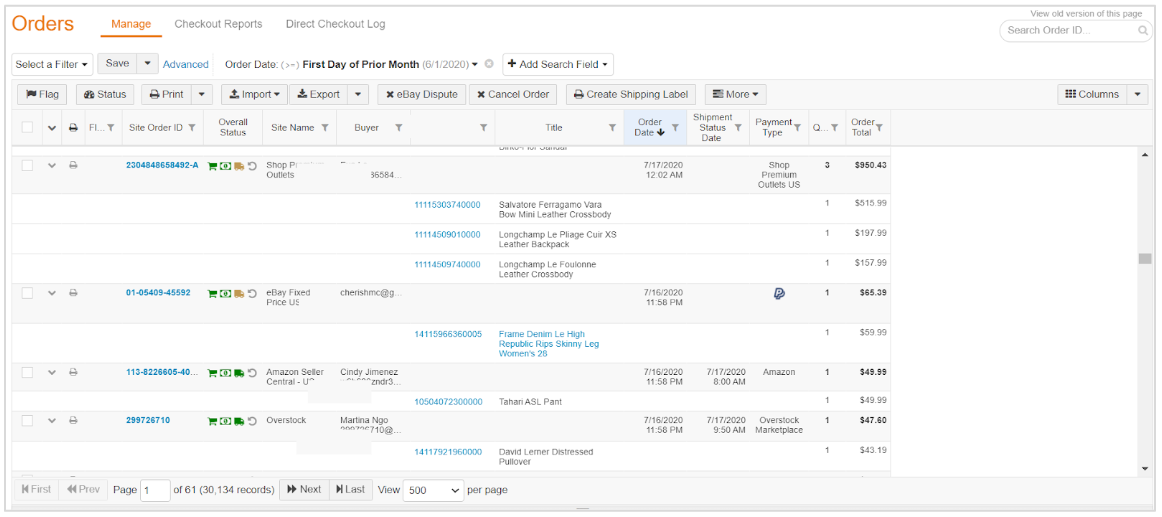Check the box for order 01-05409-45592

point(27,293)
